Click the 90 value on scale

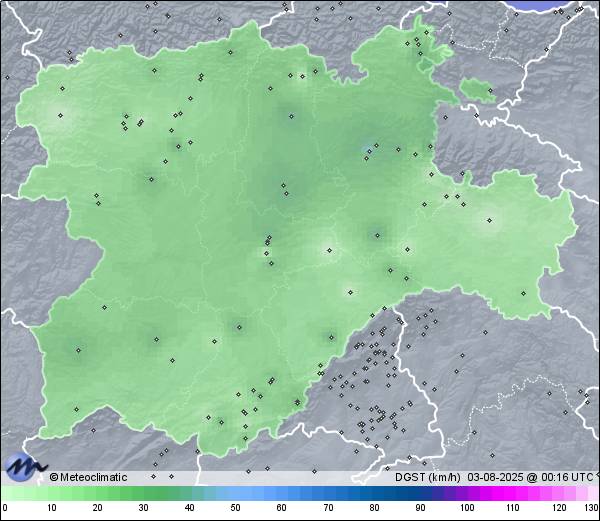click(420, 508)
